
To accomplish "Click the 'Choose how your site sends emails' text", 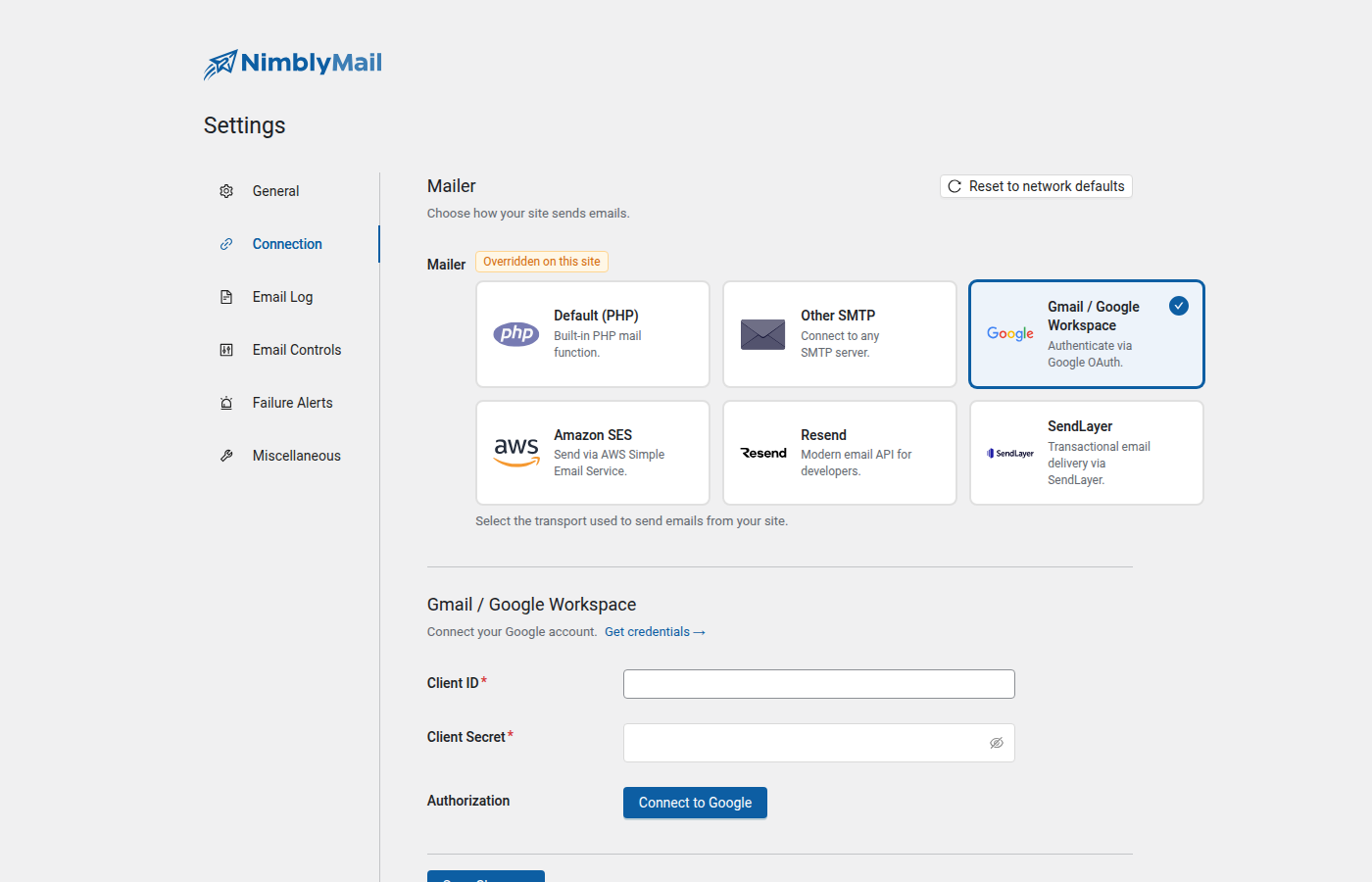I will coord(528,214).
